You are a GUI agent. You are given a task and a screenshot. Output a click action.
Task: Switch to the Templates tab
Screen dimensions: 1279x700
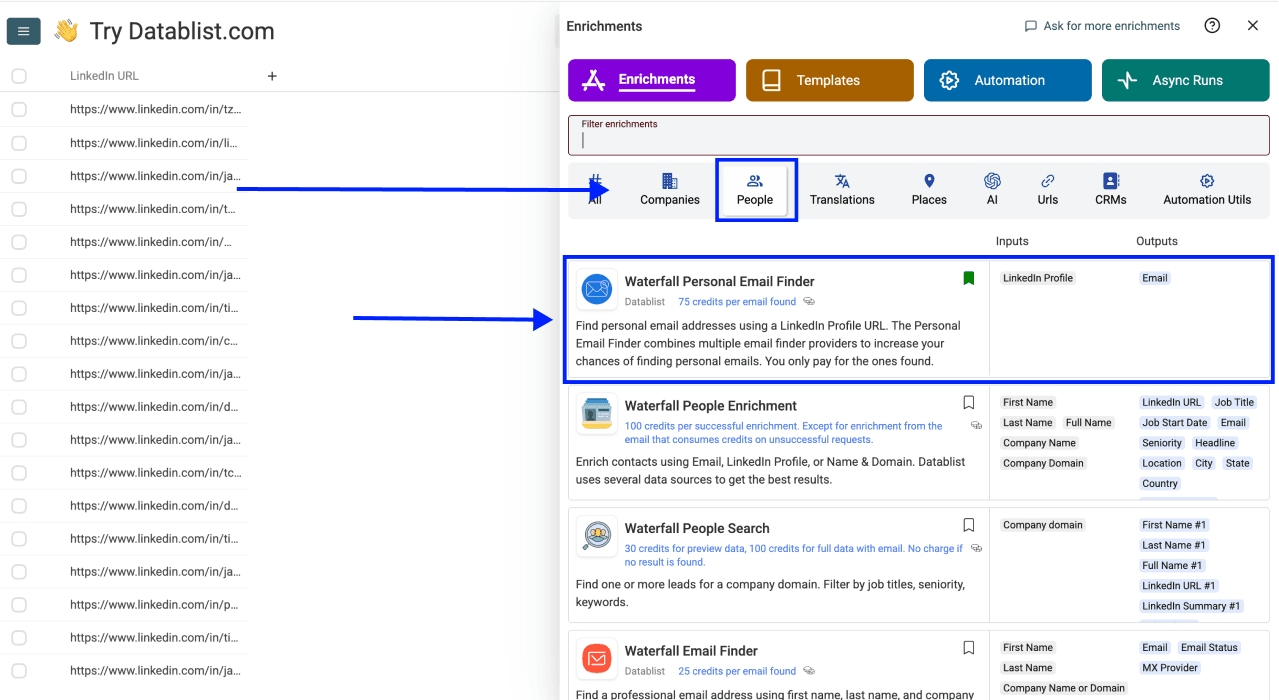pos(829,80)
